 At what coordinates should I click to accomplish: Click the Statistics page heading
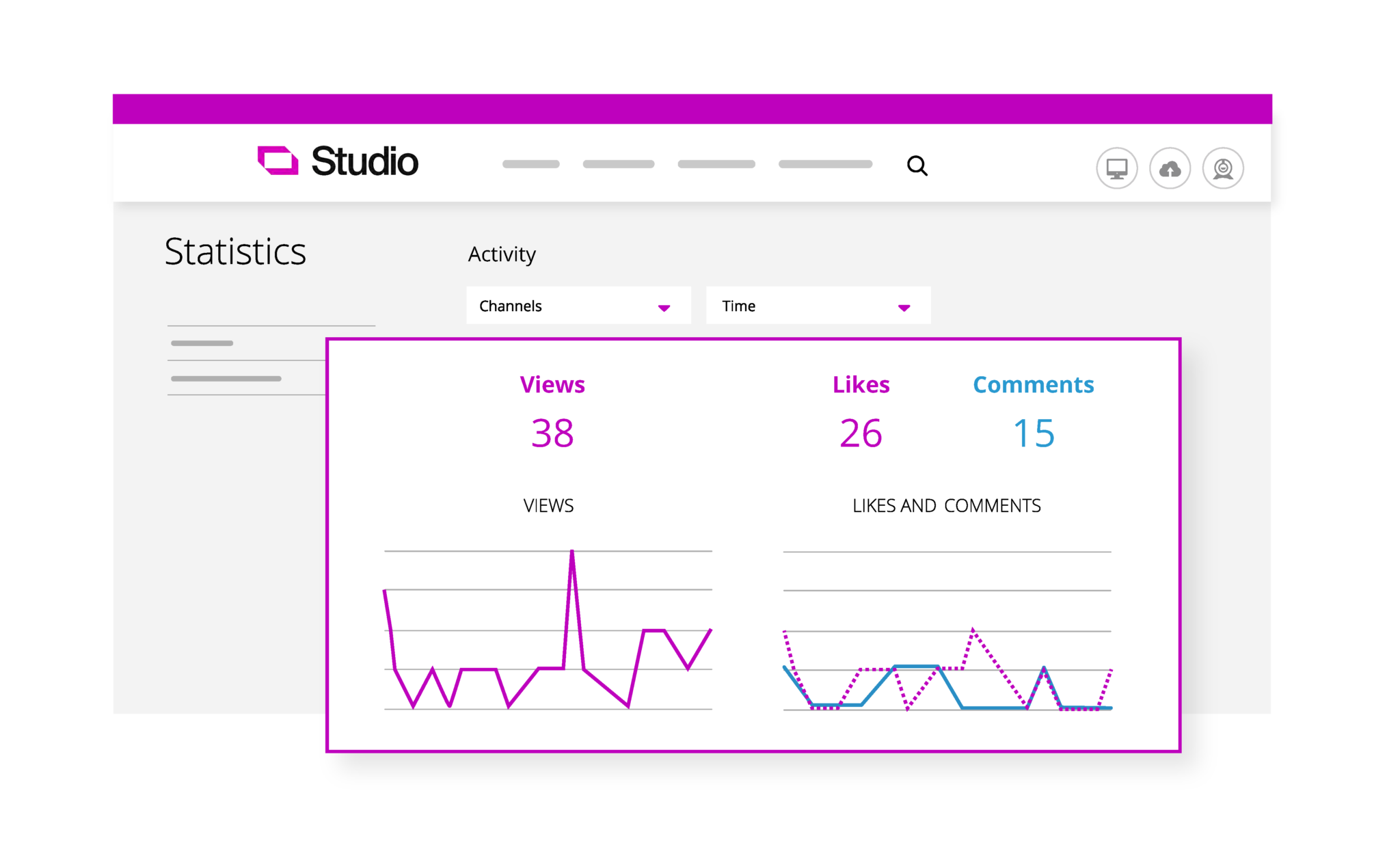[235, 252]
